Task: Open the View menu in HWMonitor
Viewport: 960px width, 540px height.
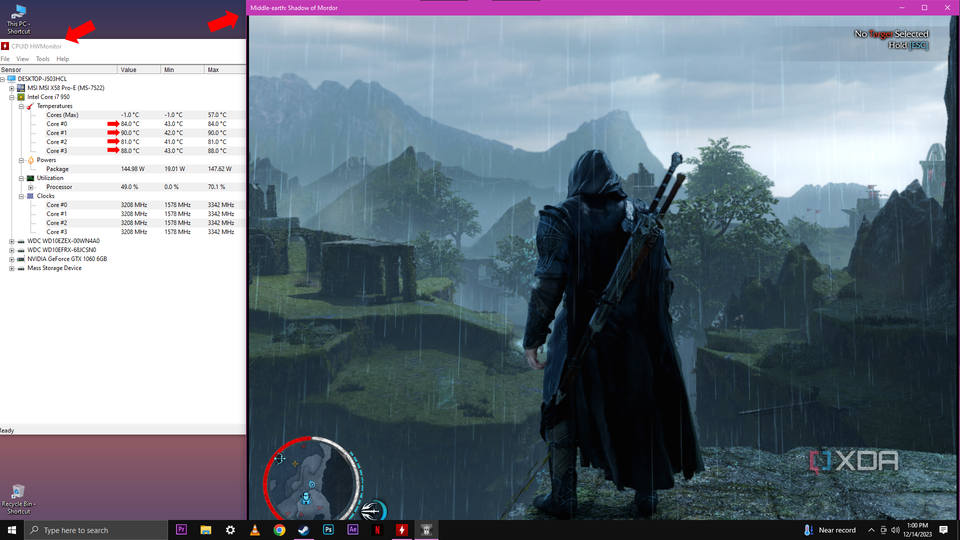Action: [23, 59]
